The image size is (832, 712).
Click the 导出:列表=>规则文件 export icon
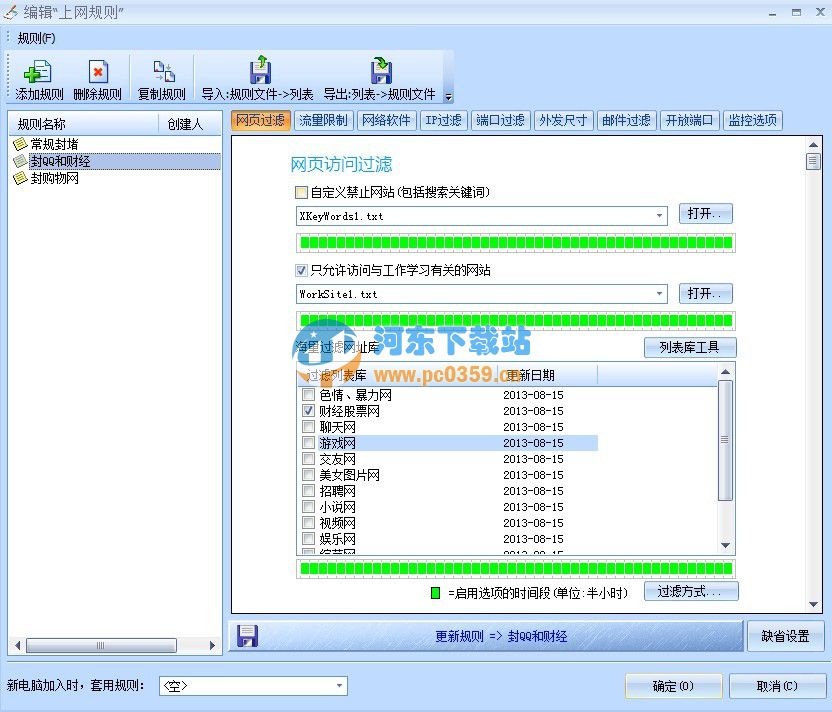[x=380, y=71]
